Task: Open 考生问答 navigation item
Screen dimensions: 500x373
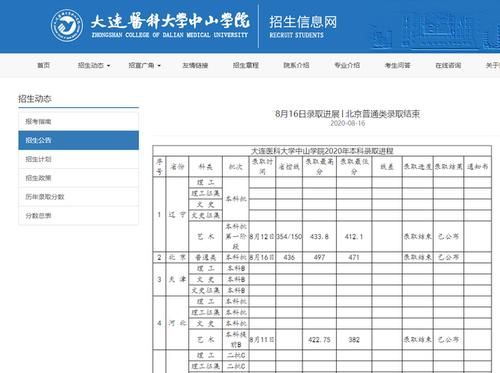Action: coord(397,65)
